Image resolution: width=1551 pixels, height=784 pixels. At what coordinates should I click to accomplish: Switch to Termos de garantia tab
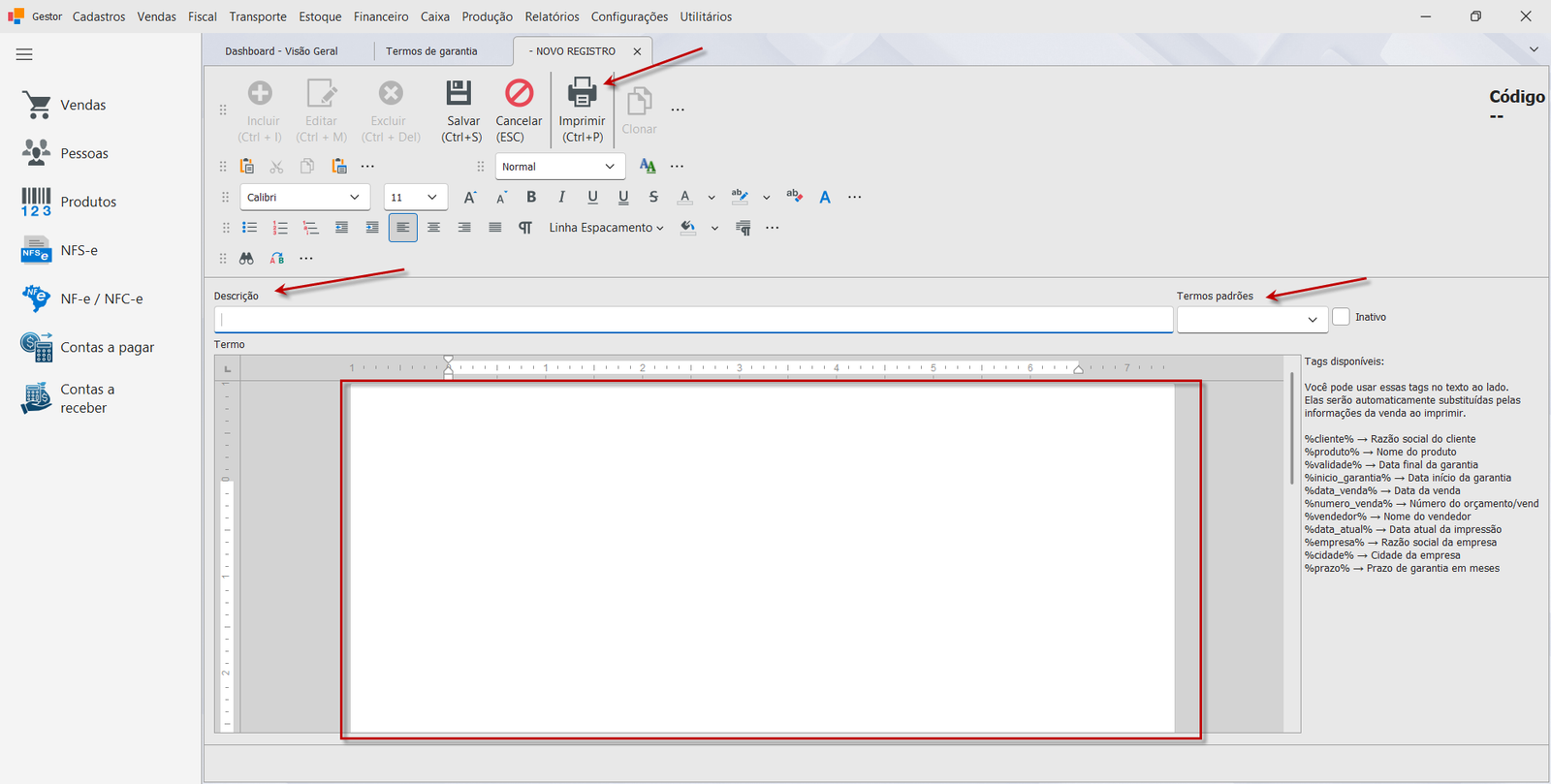431,51
